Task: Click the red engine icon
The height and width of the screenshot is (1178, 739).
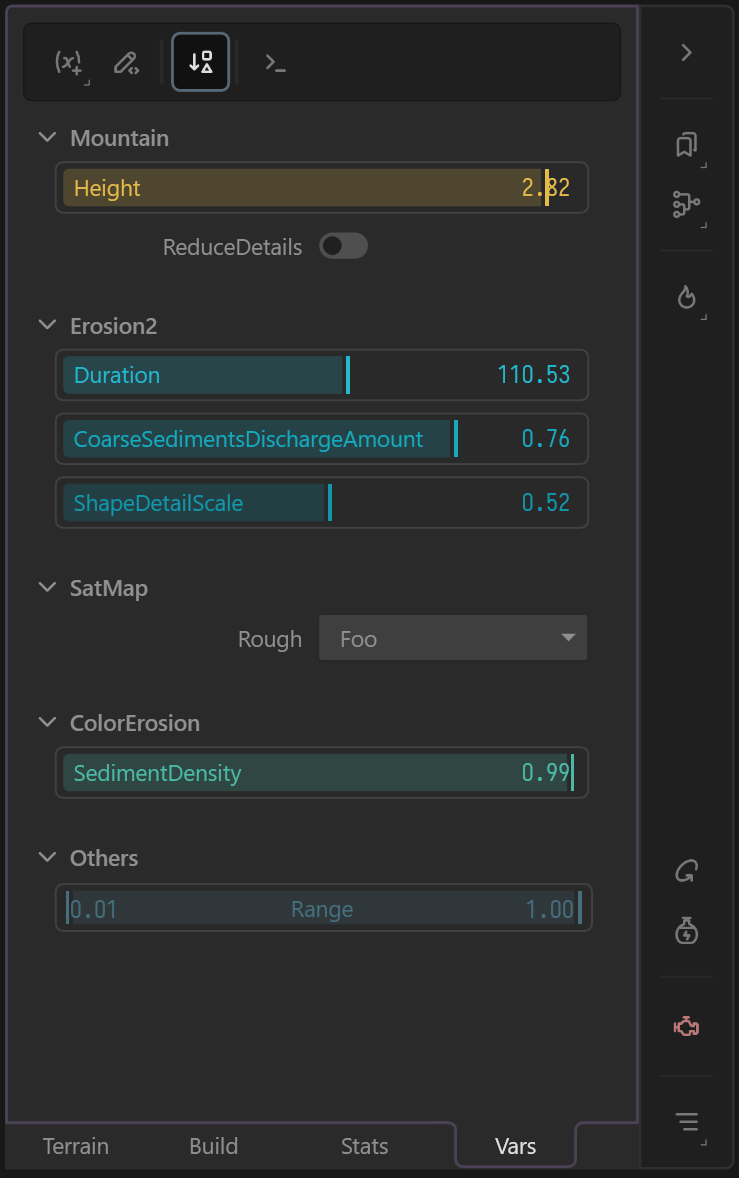Action: click(686, 1026)
